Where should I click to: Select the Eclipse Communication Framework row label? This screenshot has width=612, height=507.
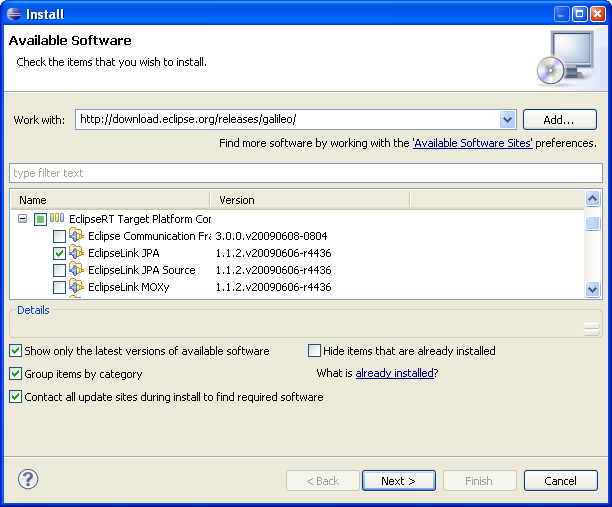tap(149, 236)
